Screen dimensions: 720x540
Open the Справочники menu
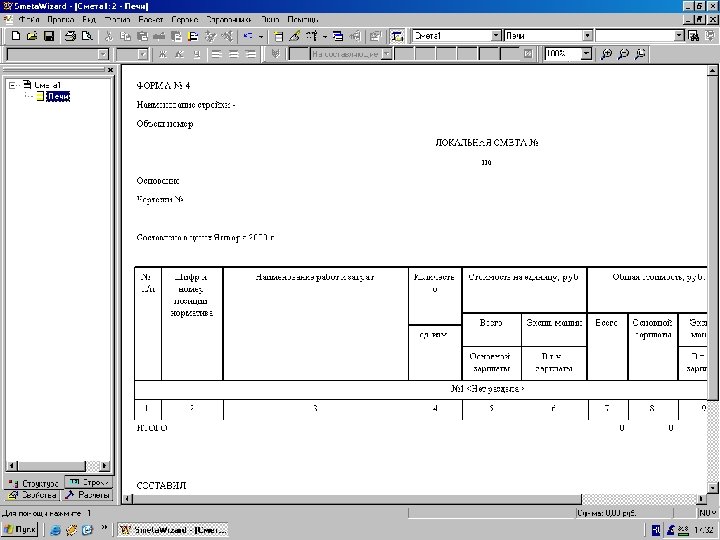pos(228,20)
